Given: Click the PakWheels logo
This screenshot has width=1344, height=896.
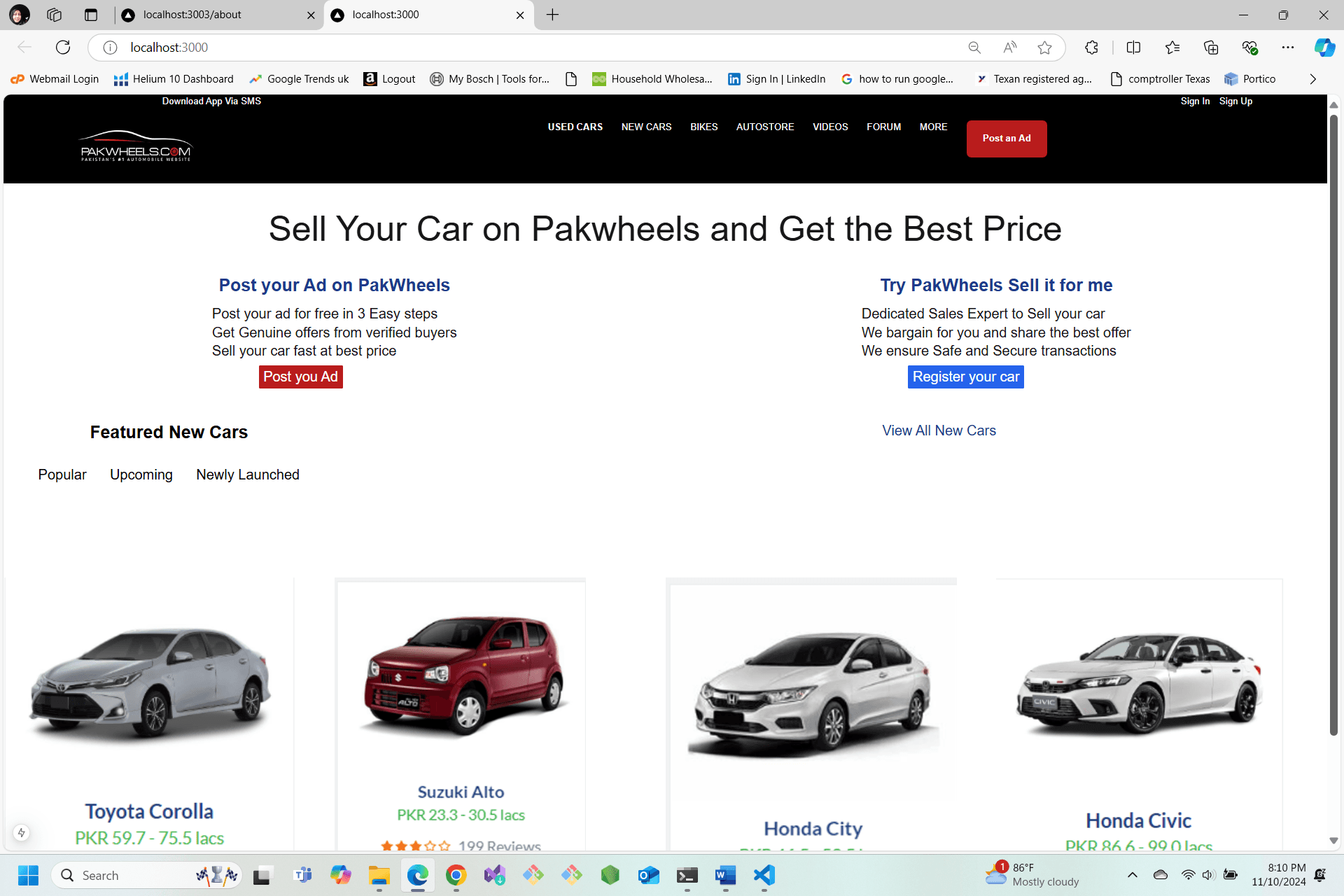Looking at the screenshot, I should pos(135,146).
